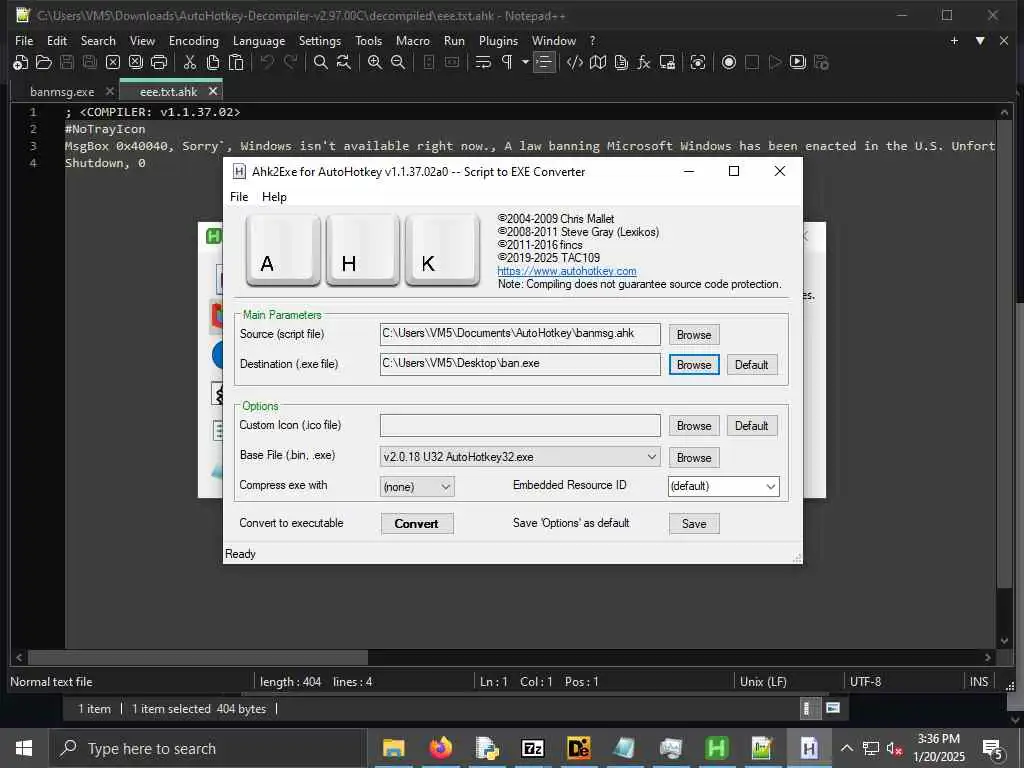Click the Custom Icon path field

point(520,425)
